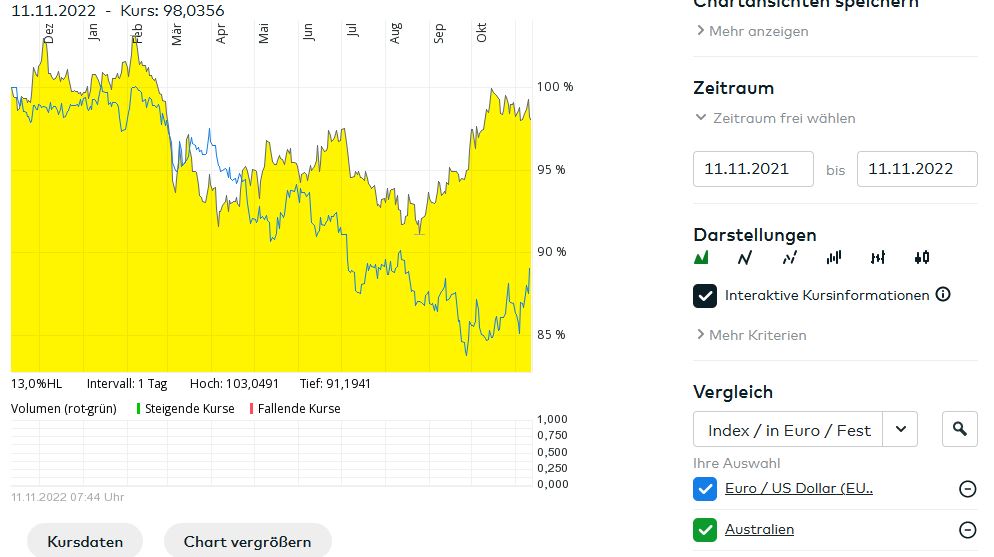Choose the dashed line chart display

coord(790,258)
